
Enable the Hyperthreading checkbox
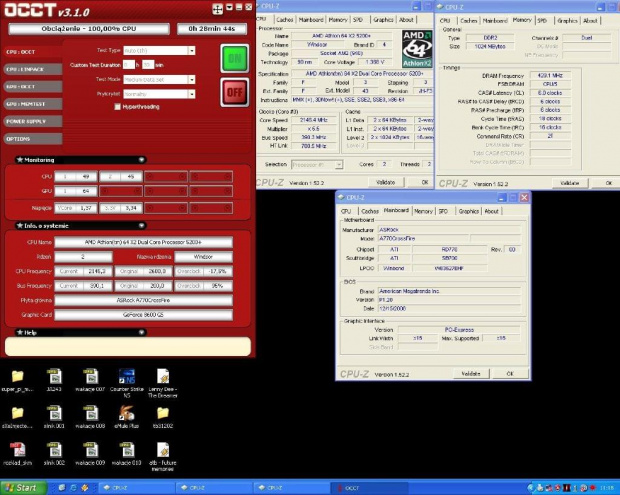117,107
